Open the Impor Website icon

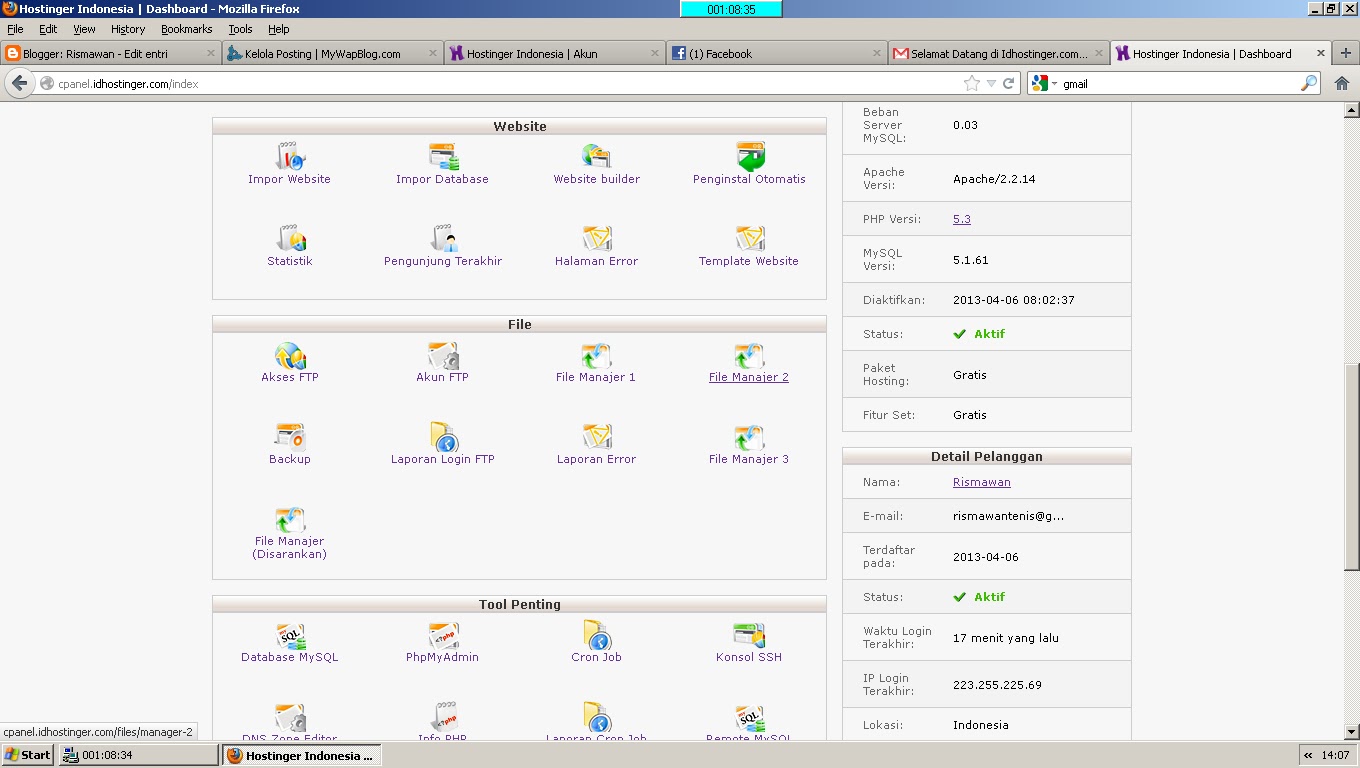290,156
